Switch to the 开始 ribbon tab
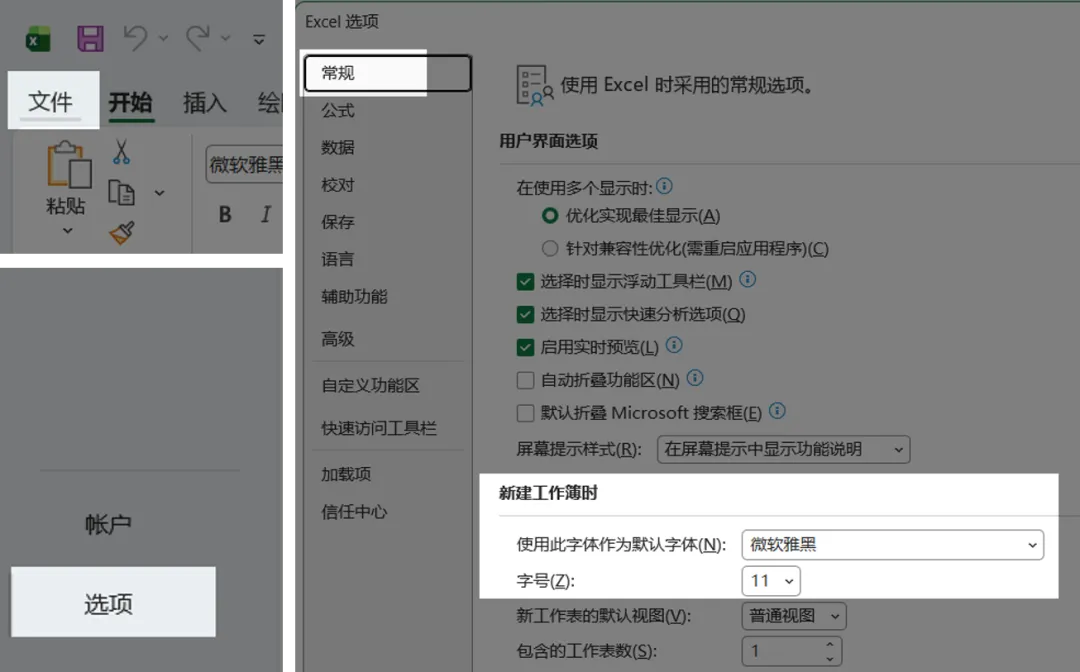The height and width of the screenshot is (672, 1080). click(130, 103)
